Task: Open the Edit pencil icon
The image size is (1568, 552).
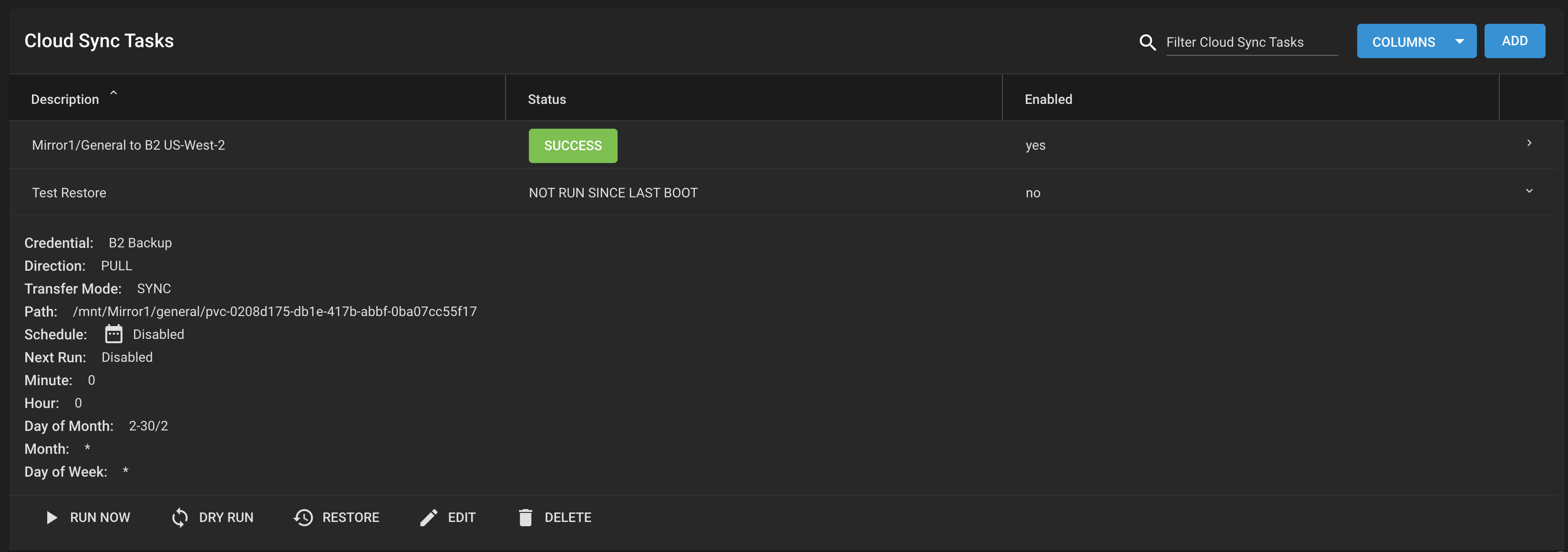Action: [x=429, y=517]
